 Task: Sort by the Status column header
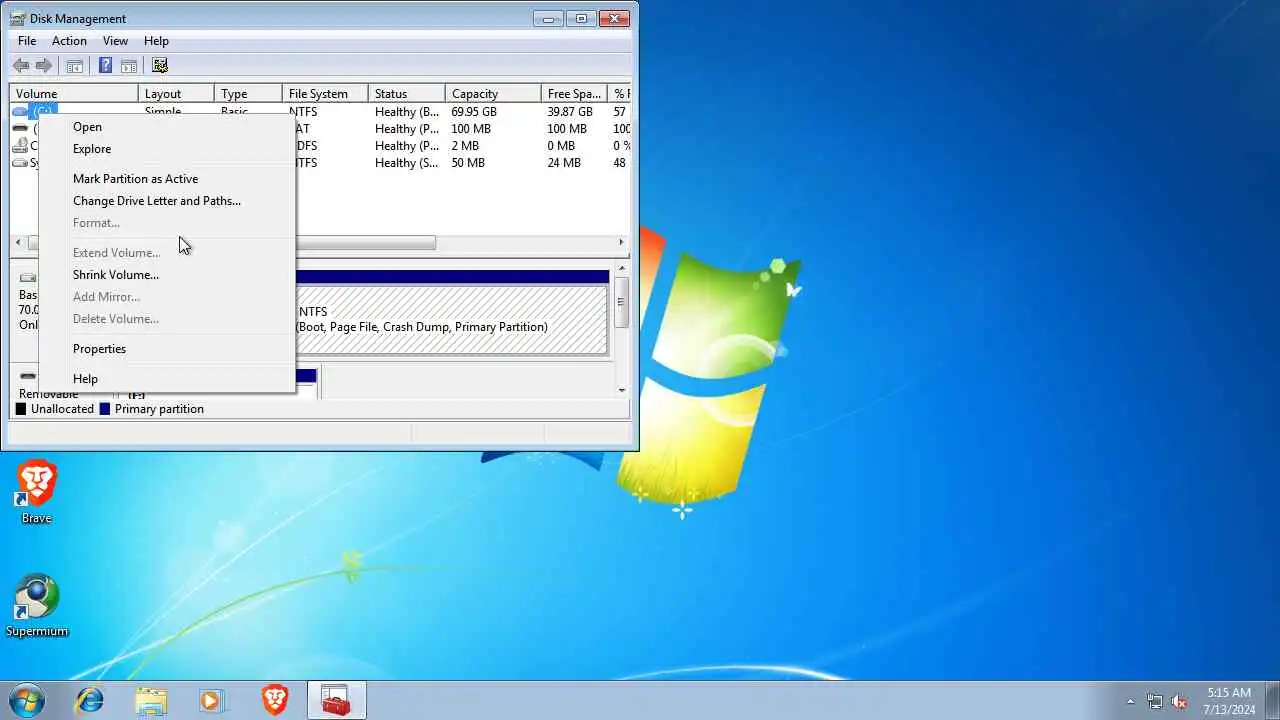406,94
